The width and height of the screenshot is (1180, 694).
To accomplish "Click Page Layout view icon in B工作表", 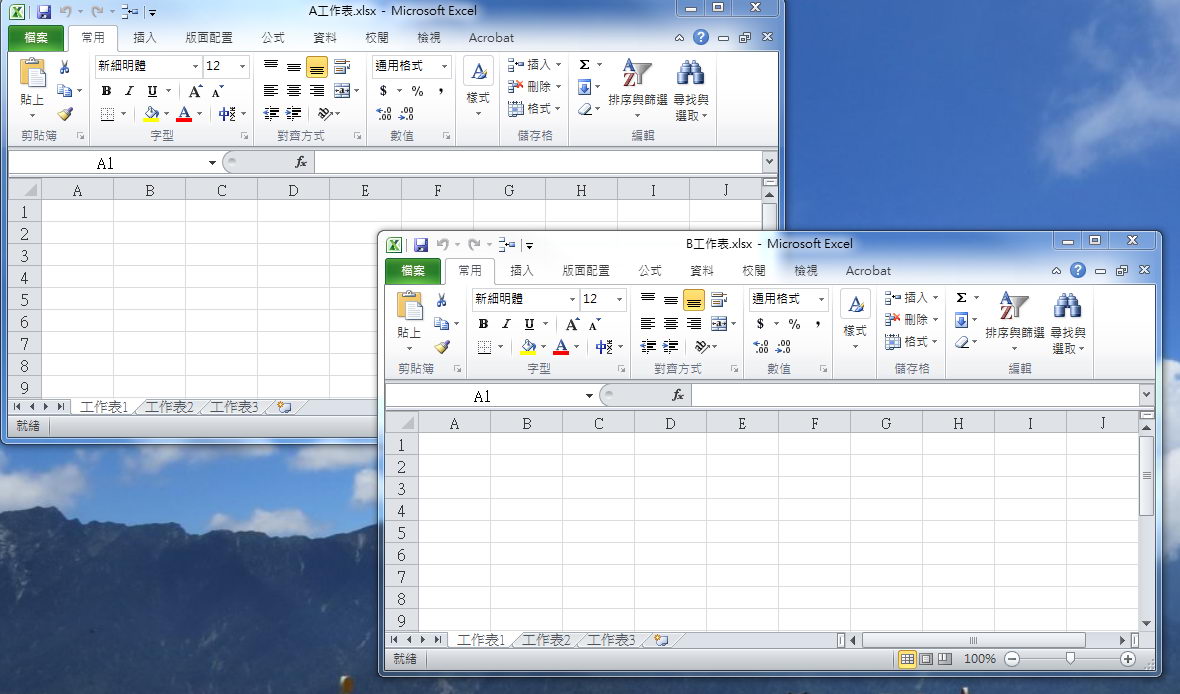I will point(926,659).
